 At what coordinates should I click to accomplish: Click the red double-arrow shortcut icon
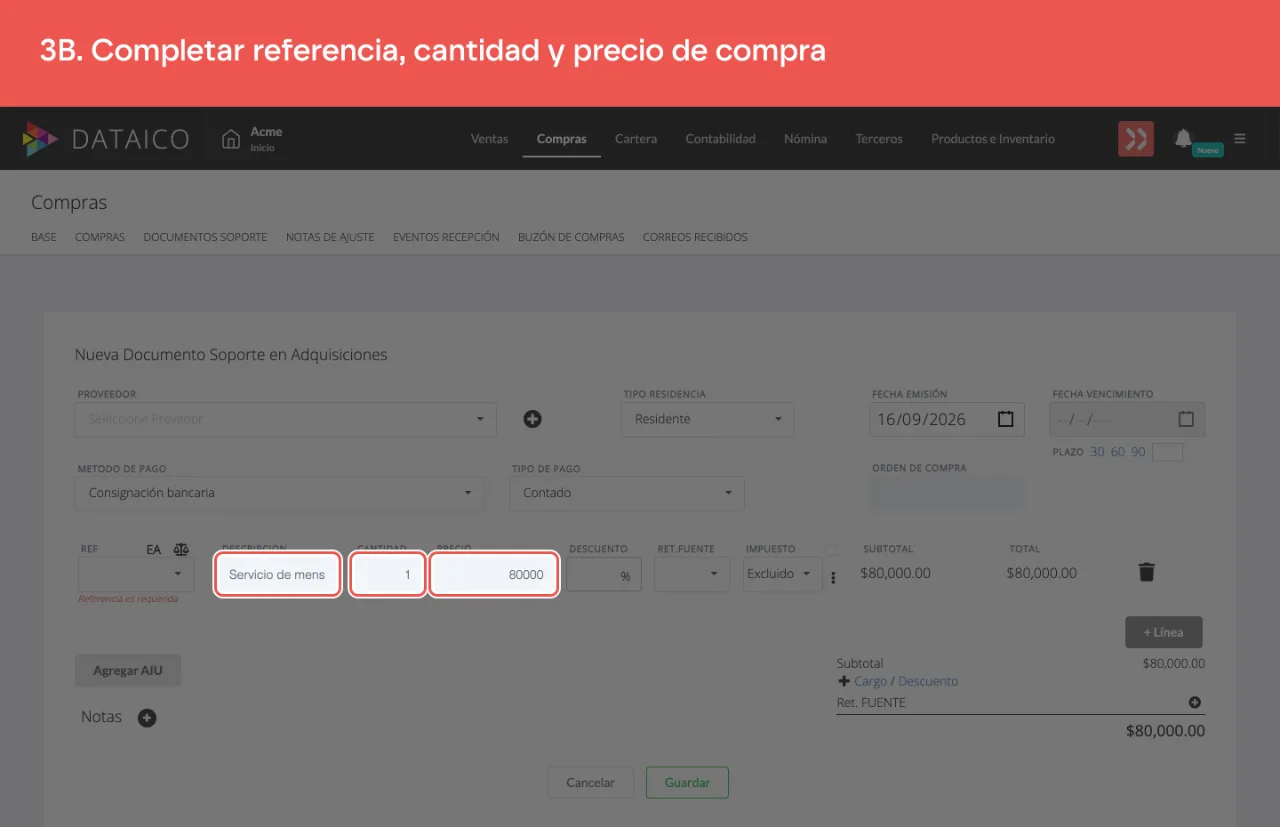(x=1136, y=139)
